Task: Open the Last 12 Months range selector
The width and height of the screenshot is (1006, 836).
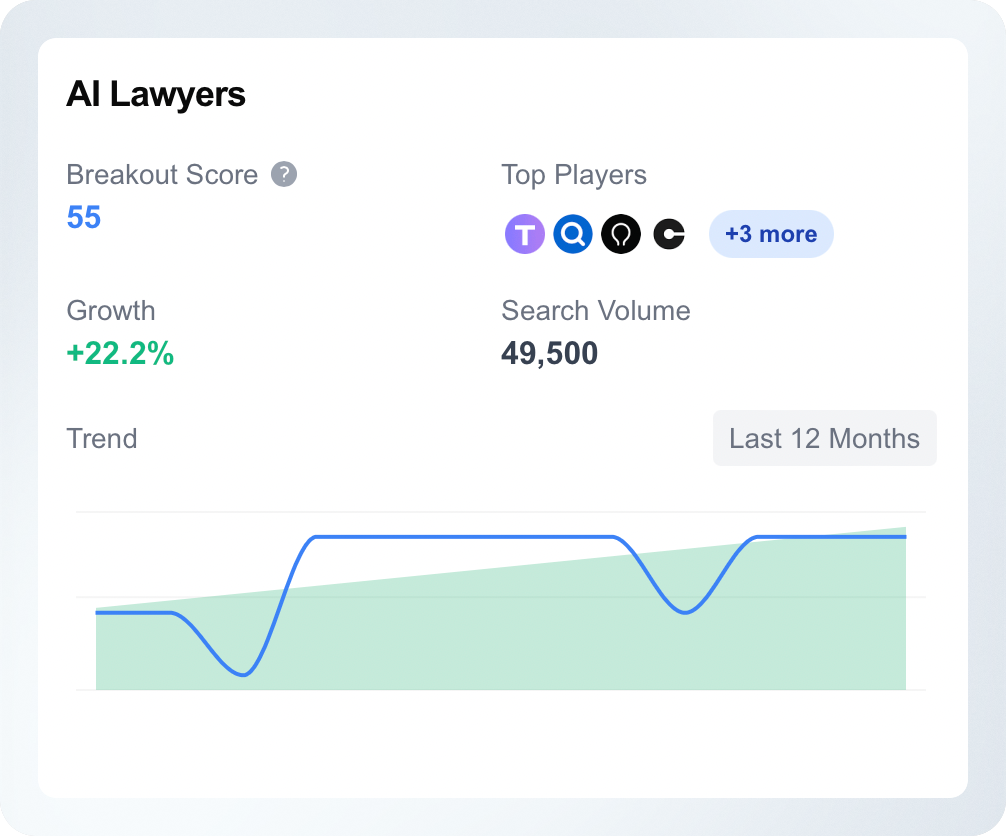Action: [x=824, y=438]
